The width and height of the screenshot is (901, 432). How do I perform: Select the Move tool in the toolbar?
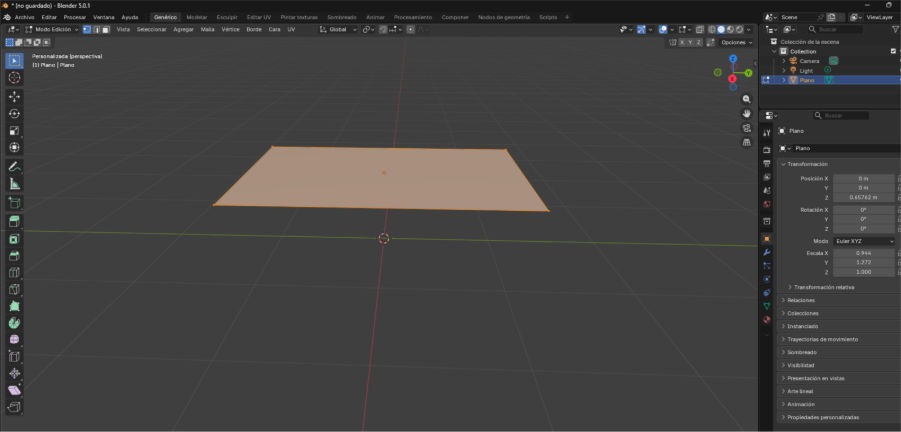pyautogui.click(x=14, y=96)
